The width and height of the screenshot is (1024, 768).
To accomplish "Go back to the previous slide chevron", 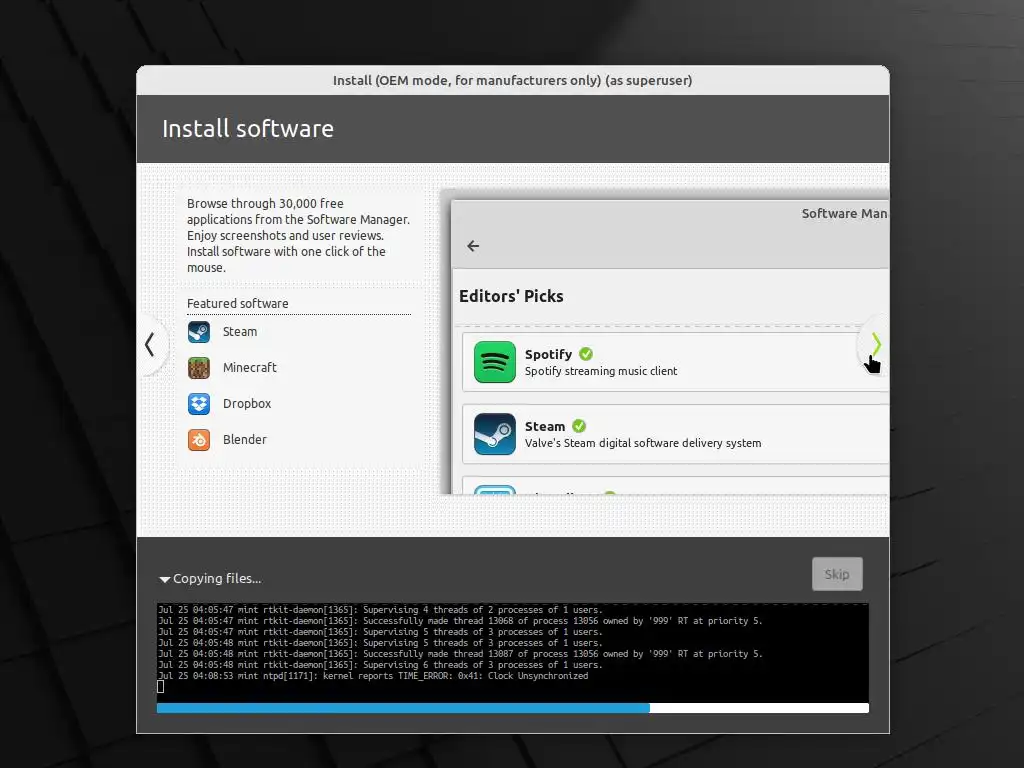I will point(150,344).
